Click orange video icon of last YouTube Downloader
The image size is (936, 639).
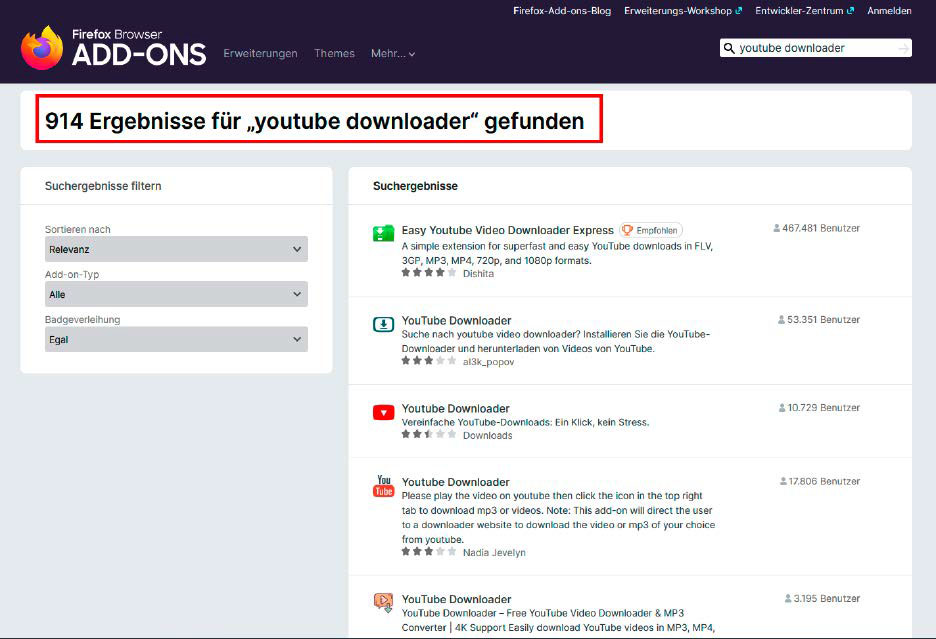pos(383,603)
